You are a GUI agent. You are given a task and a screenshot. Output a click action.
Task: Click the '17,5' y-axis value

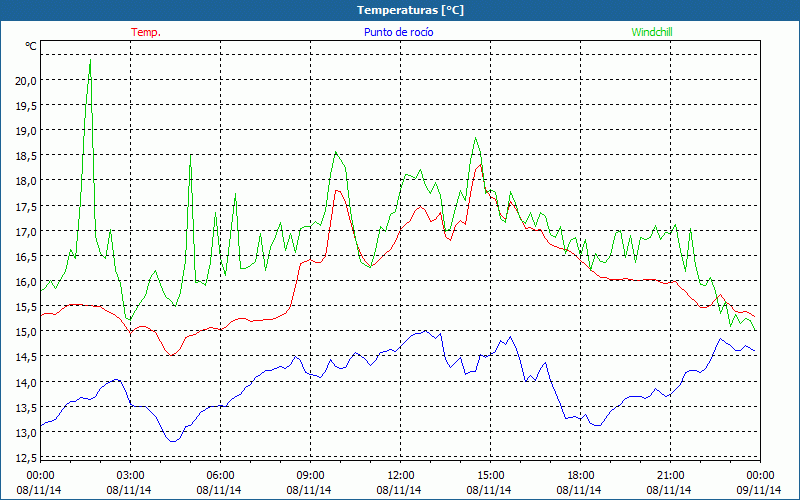point(26,206)
